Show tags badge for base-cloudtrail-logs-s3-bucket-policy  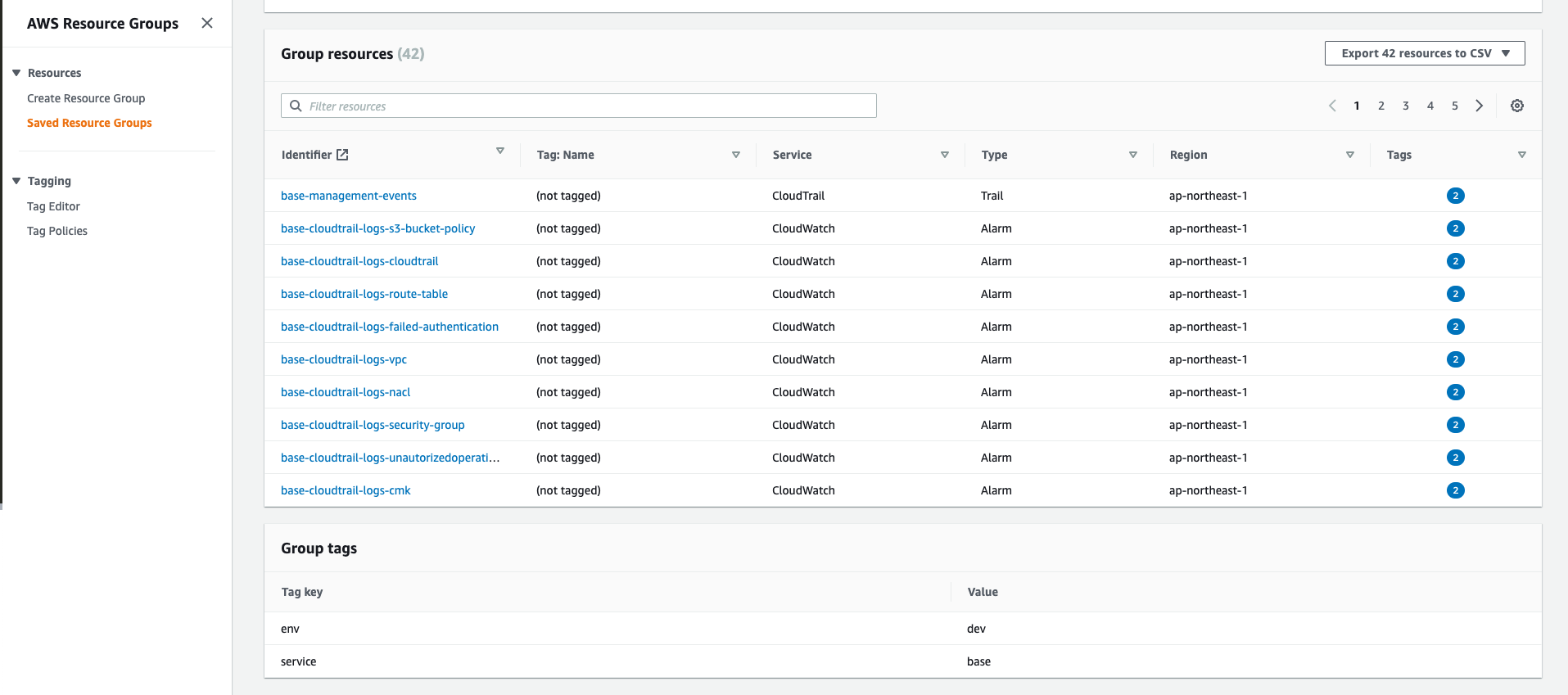pos(1455,228)
